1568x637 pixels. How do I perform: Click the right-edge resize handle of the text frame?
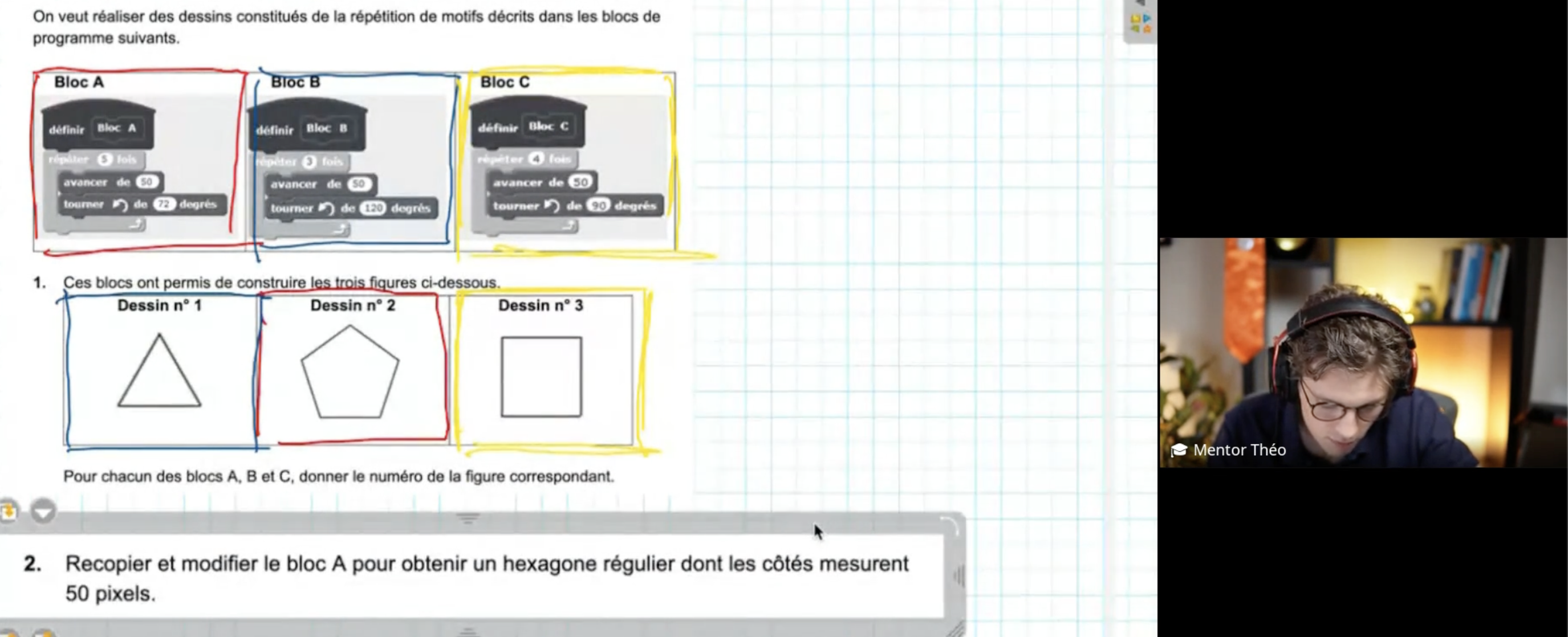click(958, 575)
